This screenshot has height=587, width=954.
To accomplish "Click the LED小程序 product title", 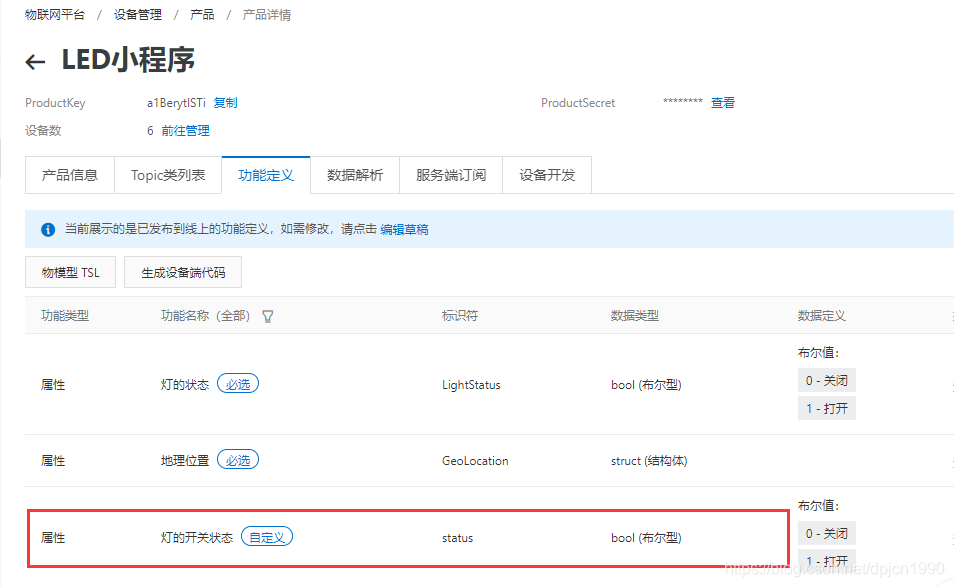I will click(128, 60).
